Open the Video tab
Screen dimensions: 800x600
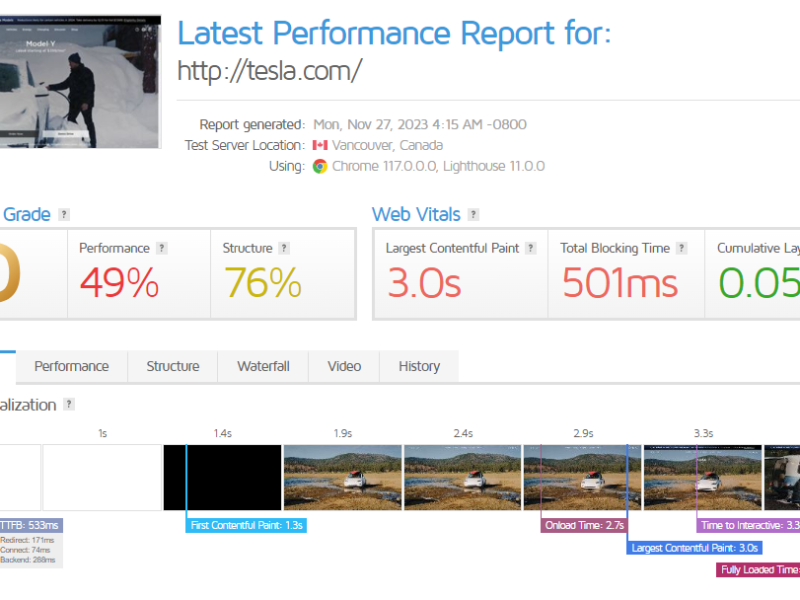click(x=344, y=366)
